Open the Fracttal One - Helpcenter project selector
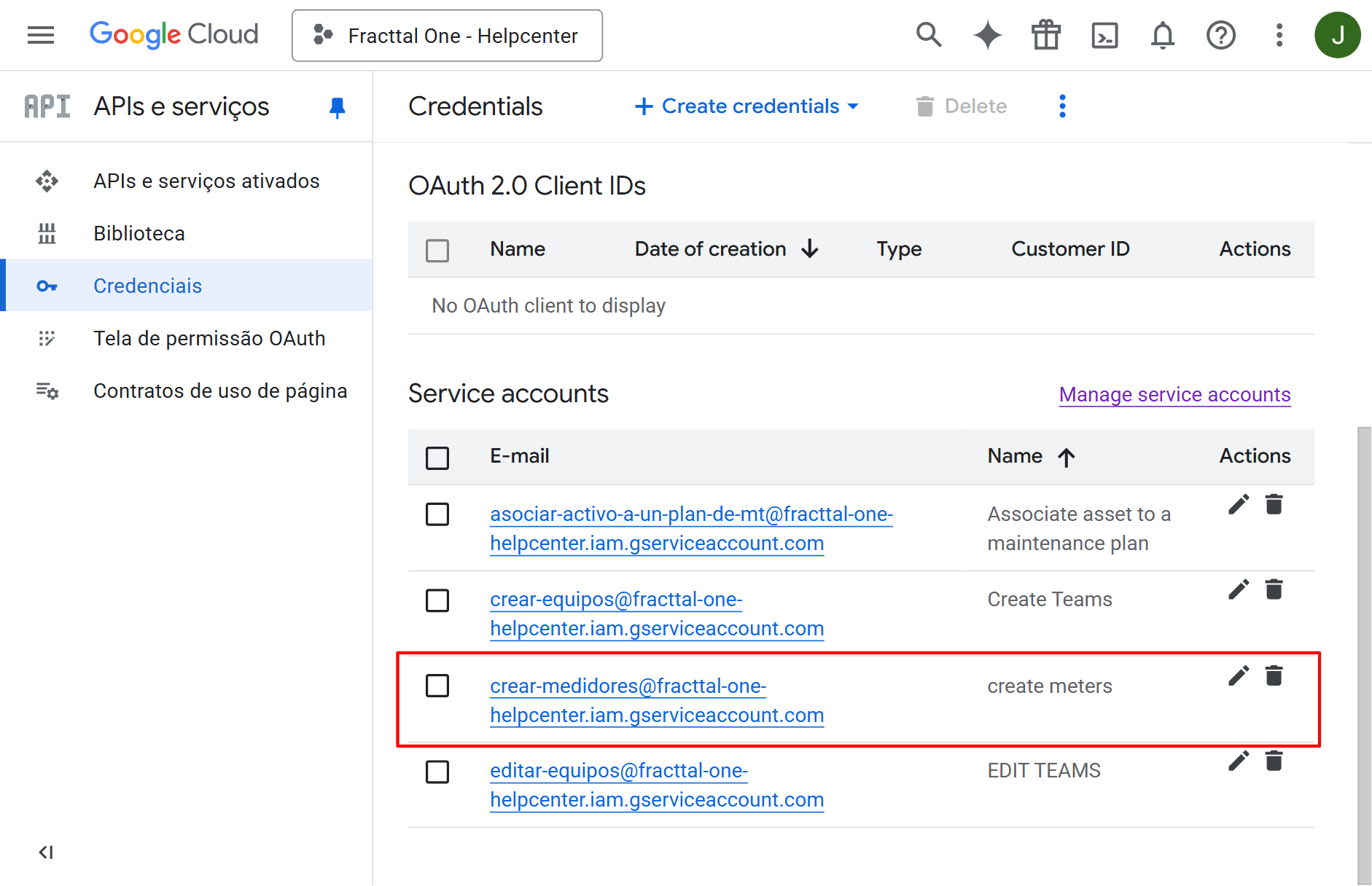The image size is (1372, 886). click(x=447, y=35)
